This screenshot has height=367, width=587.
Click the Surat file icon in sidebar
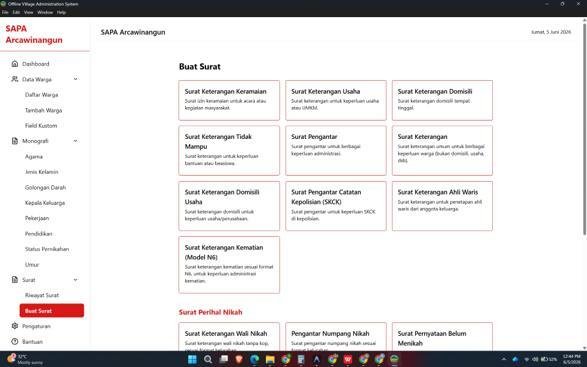point(15,280)
